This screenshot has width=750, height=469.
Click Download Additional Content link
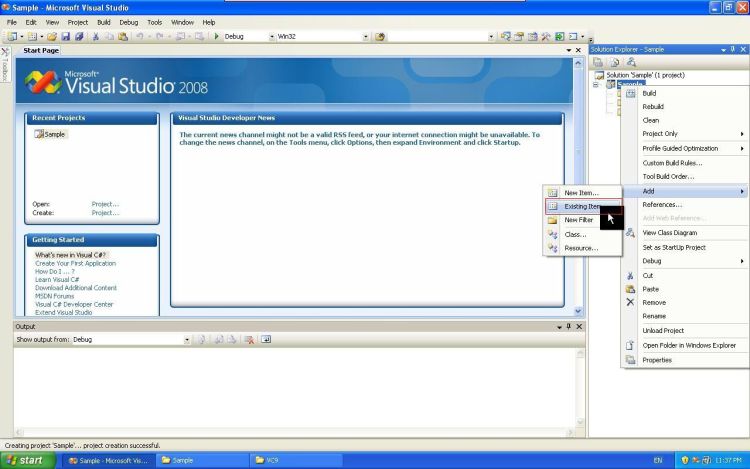tap(76, 288)
